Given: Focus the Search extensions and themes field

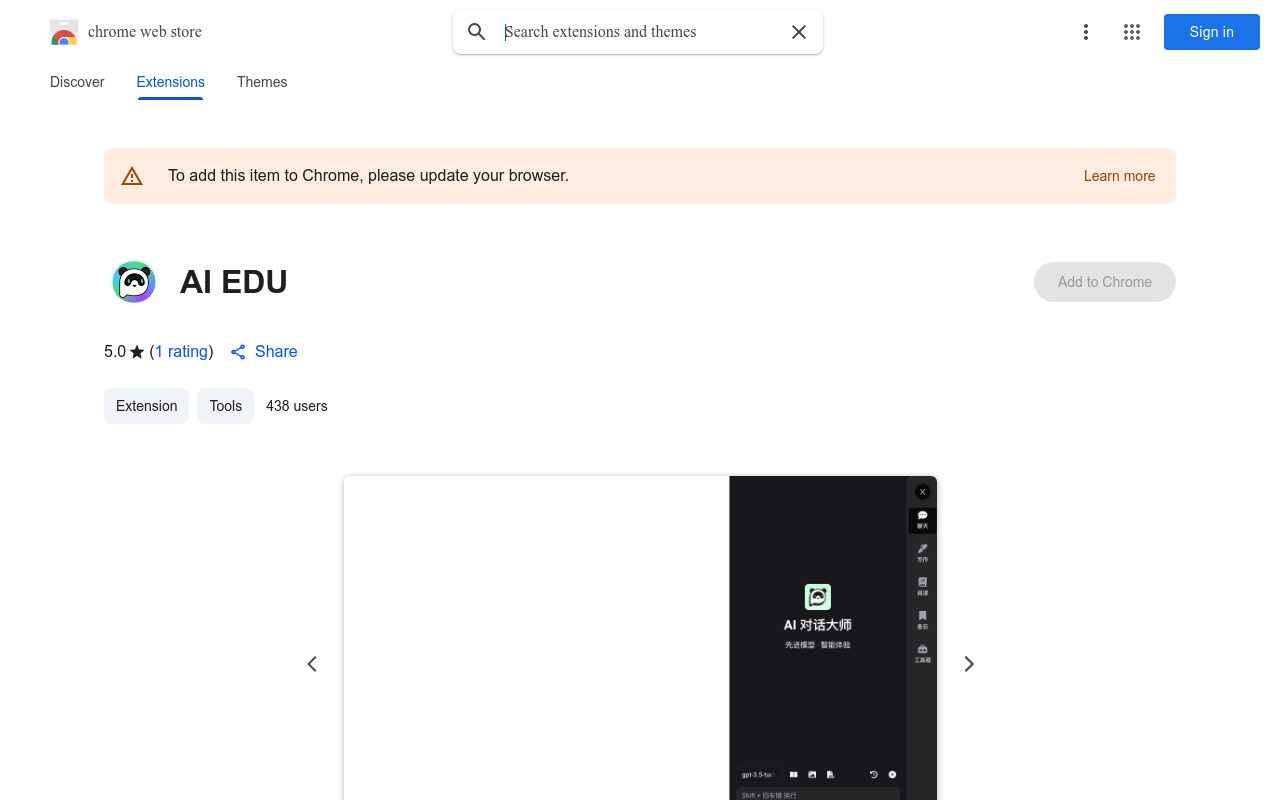Looking at the screenshot, I should 640,32.
